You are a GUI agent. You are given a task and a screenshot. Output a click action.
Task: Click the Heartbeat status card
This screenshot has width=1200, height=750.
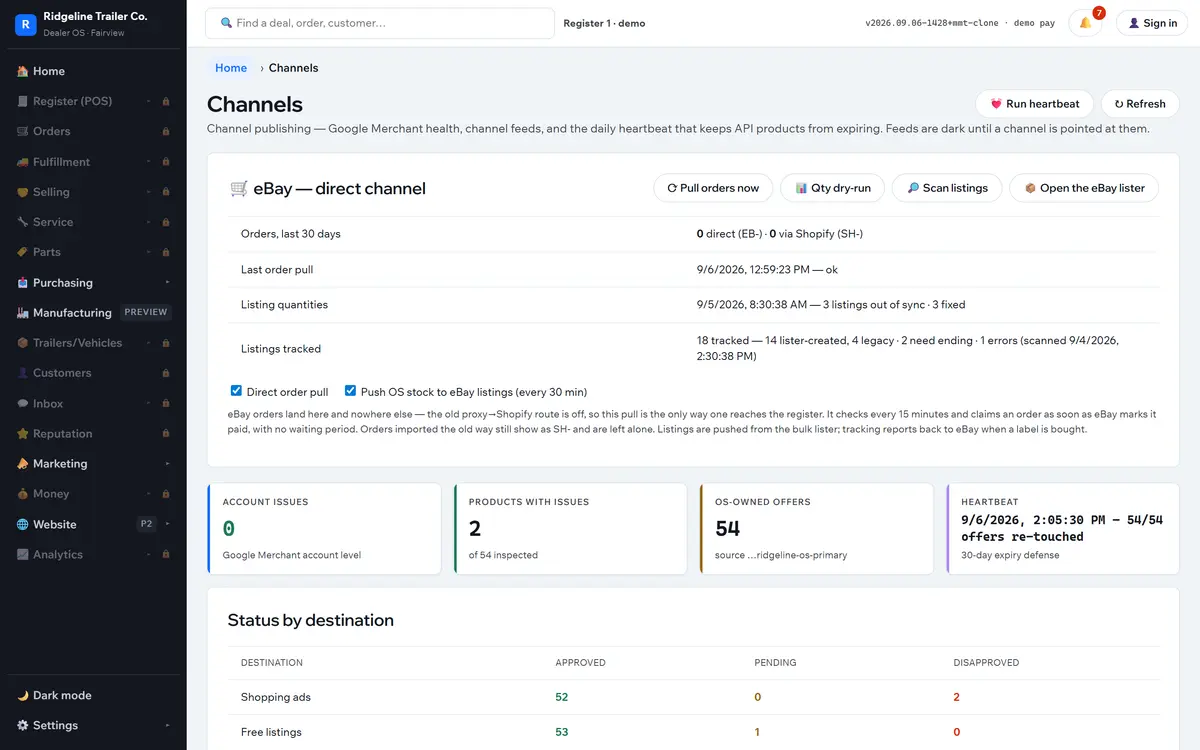(x=1062, y=529)
